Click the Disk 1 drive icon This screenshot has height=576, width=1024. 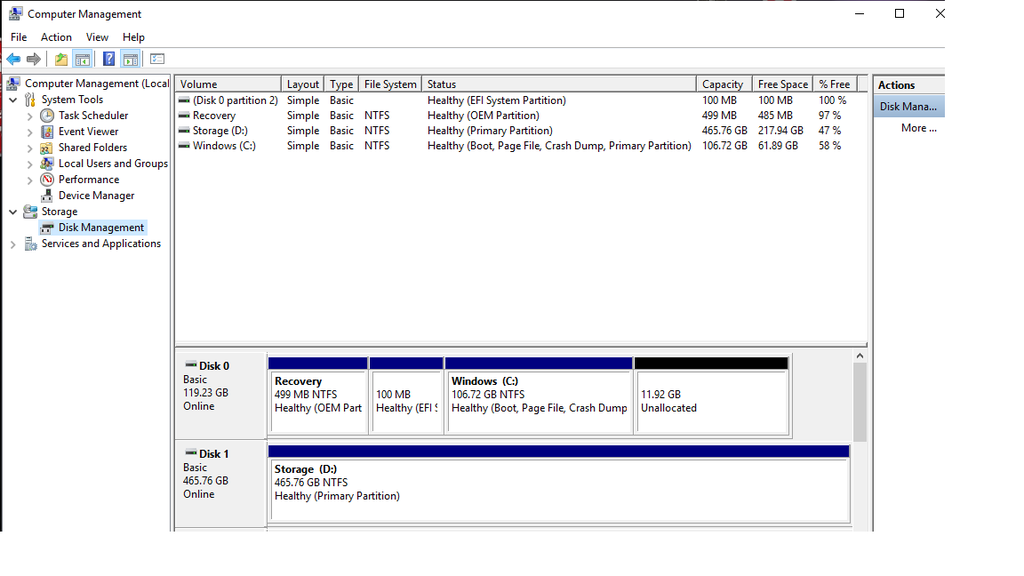coord(191,453)
